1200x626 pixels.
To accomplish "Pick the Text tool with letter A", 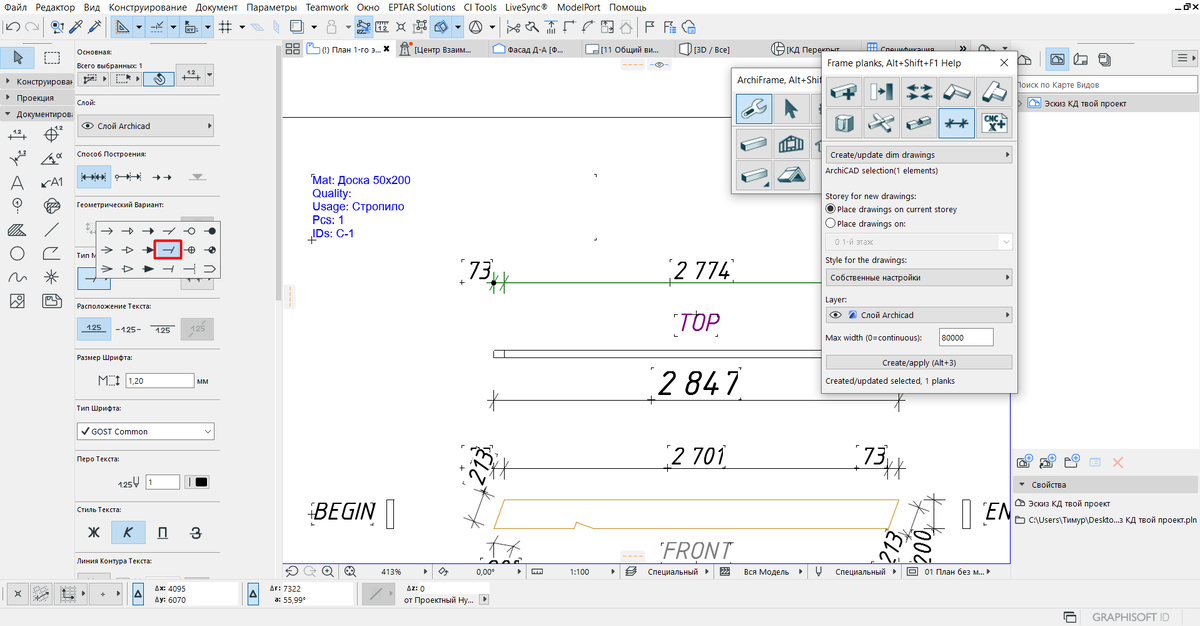I will coord(17,182).
